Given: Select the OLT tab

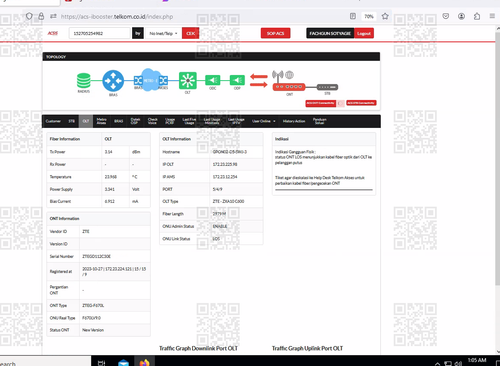Looking at the screenshot, I should [86, 121].
